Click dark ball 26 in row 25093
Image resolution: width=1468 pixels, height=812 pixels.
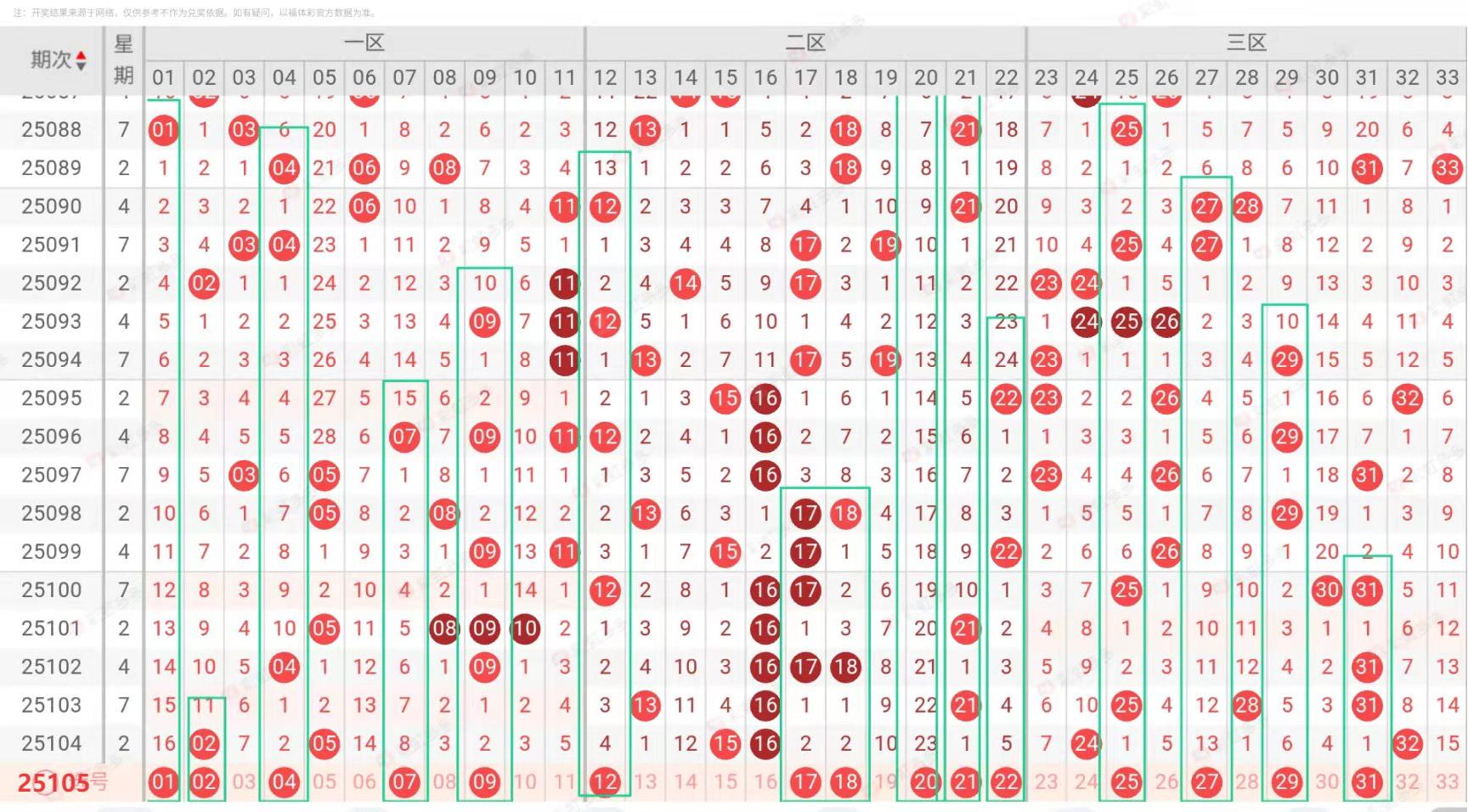click(x=1166, y=321)
